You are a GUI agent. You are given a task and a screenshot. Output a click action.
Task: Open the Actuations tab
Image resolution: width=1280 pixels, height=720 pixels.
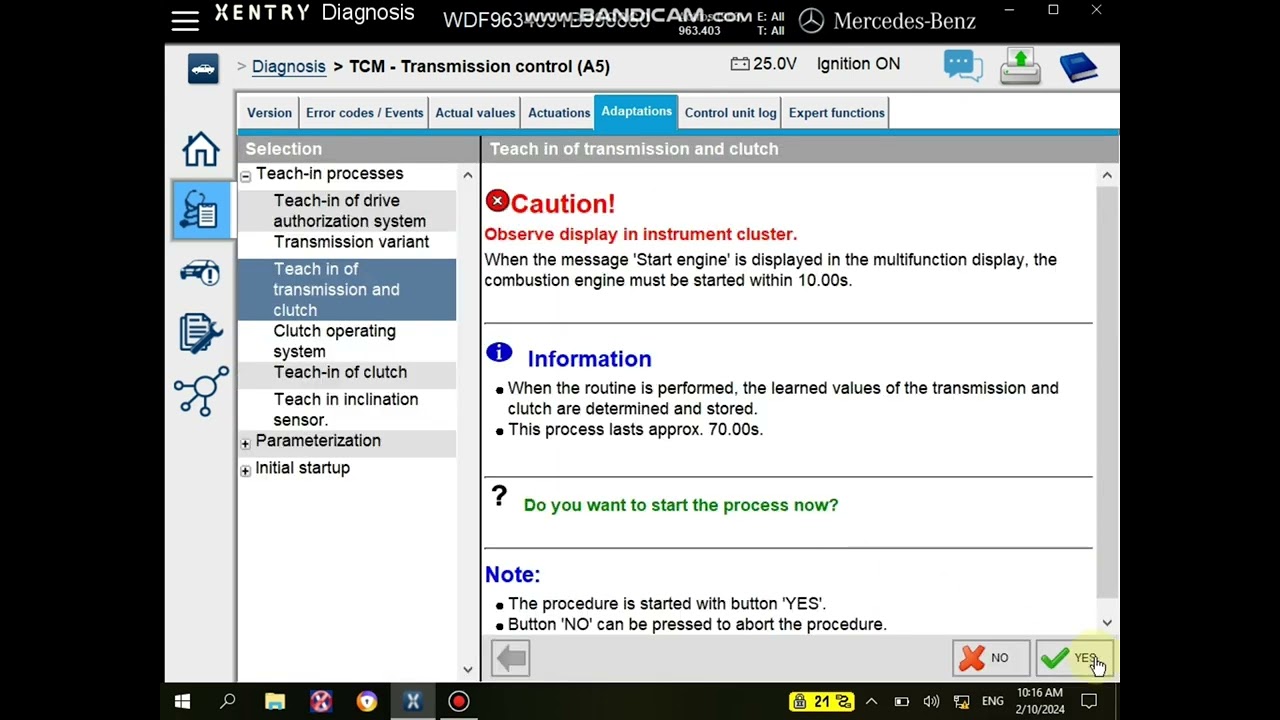(559, 113)
